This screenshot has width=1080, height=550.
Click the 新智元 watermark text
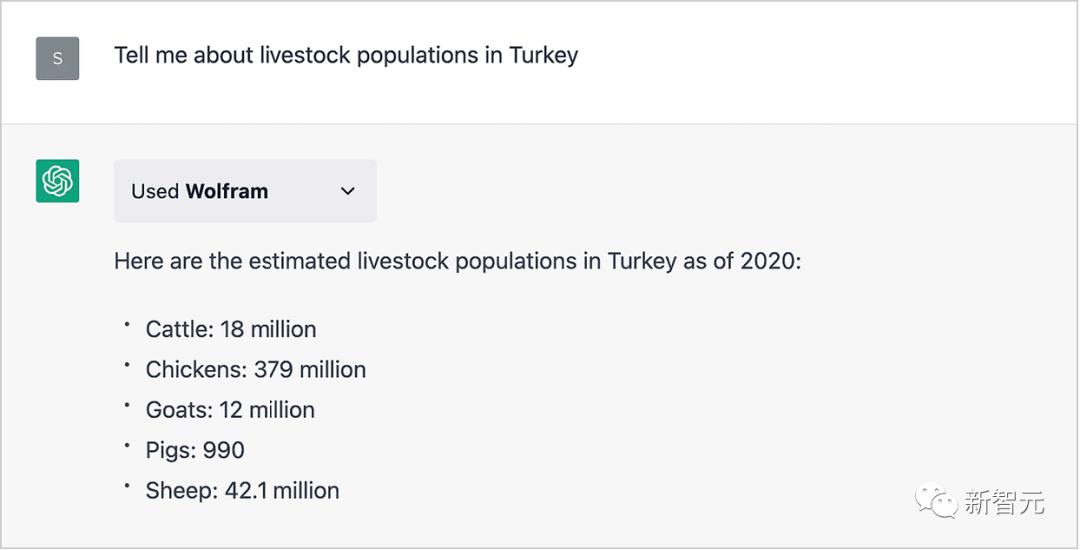1004,503
